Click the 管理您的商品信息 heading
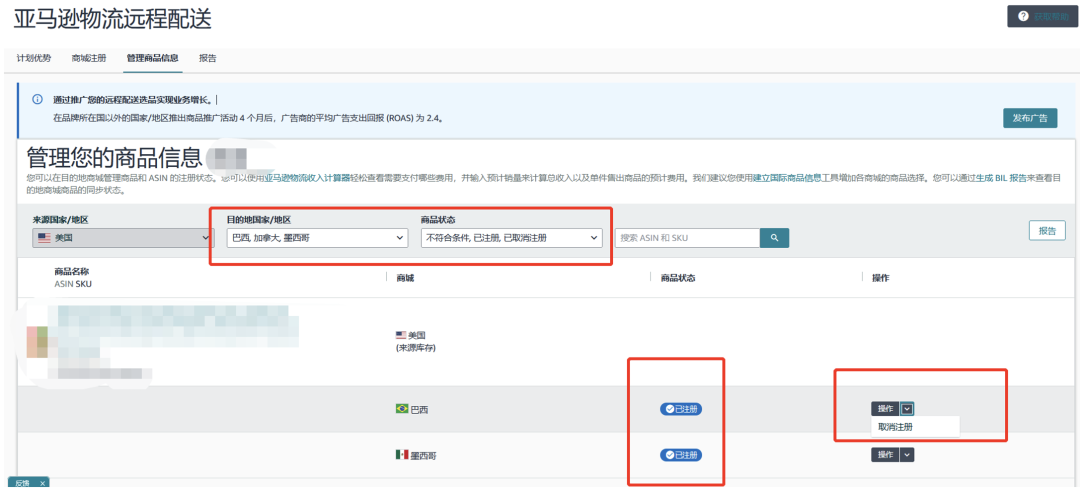 point(114,157)
